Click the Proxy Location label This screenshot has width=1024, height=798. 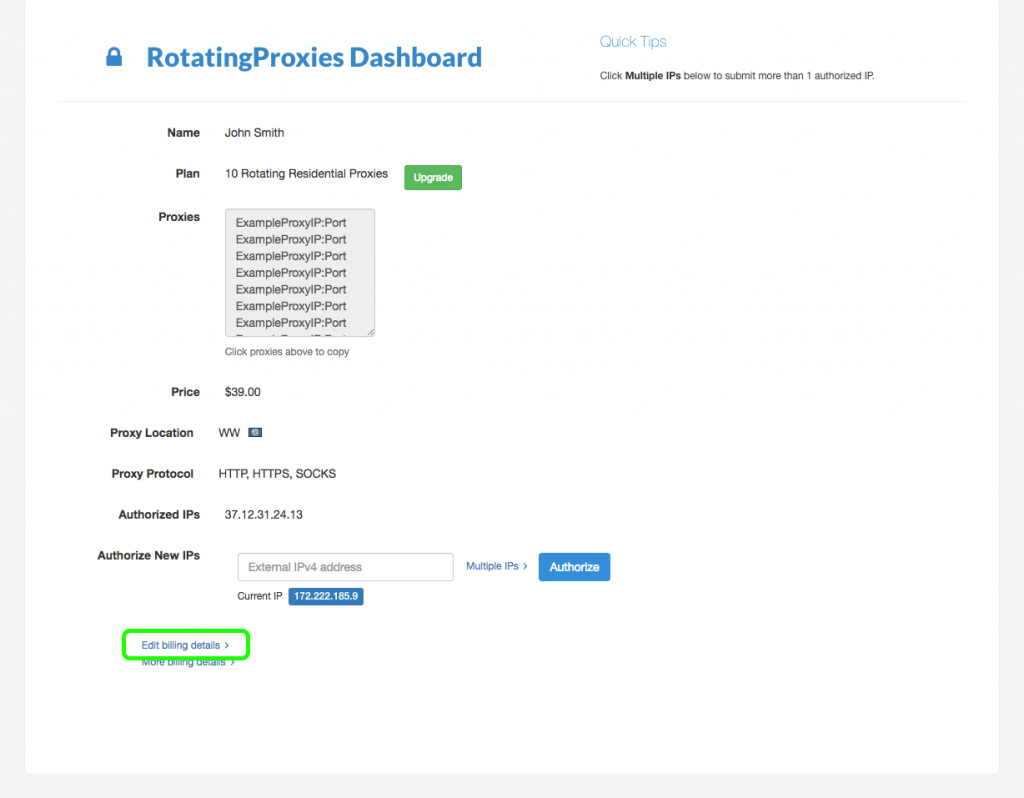coord(152,433)
